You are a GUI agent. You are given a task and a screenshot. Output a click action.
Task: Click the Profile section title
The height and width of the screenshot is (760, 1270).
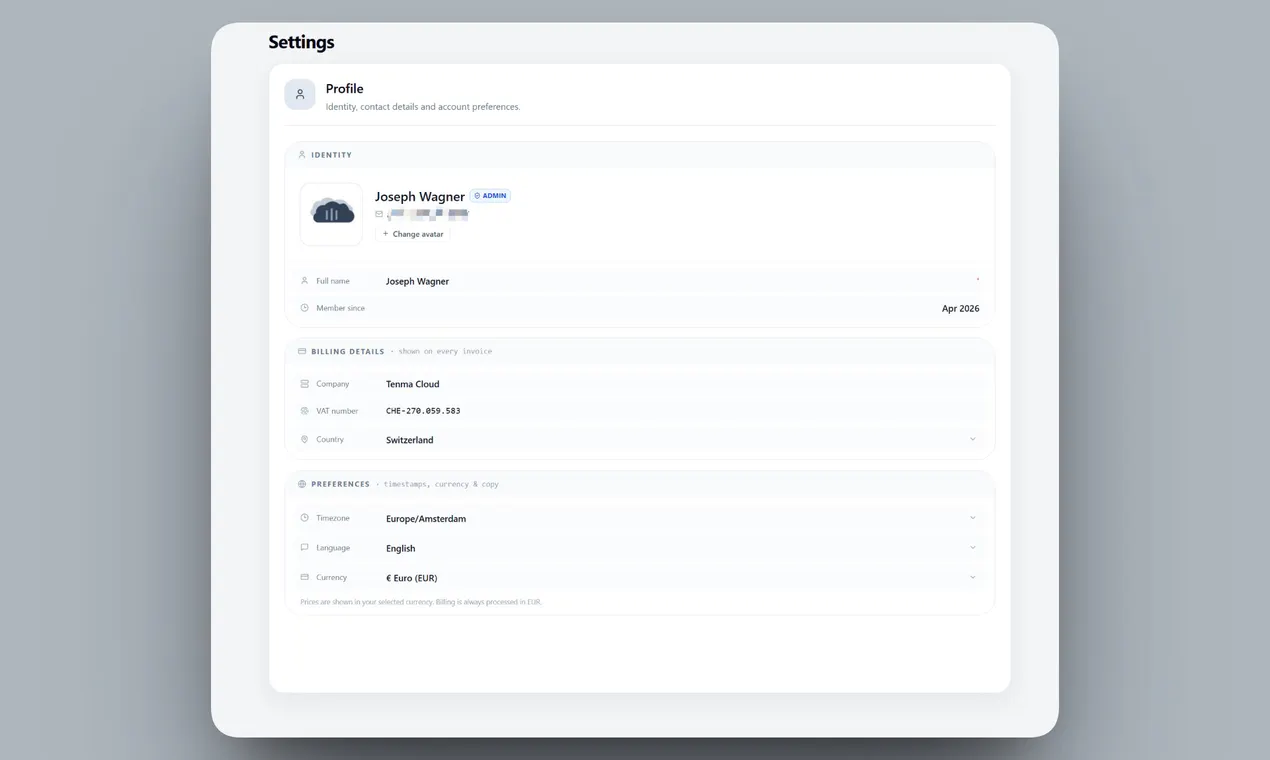[344, 88]
